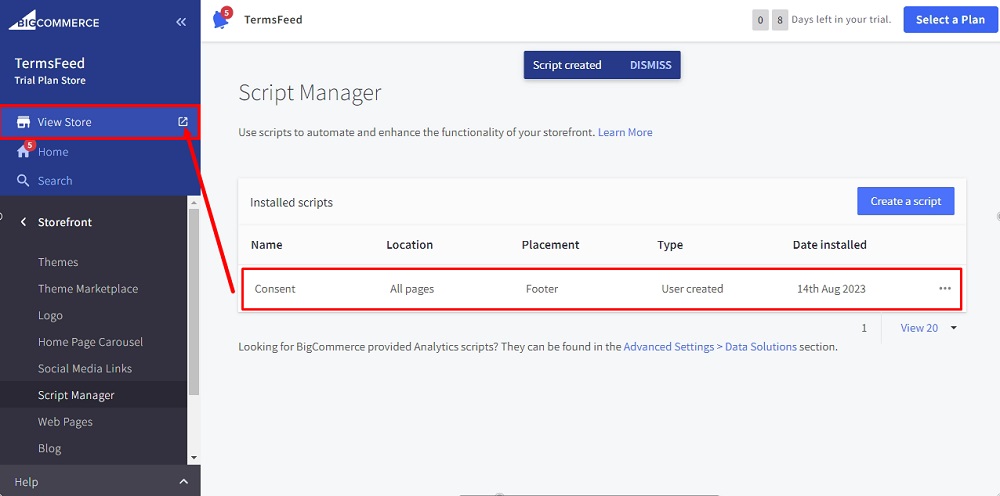Screen dimensions: 1000x496
Task: Open Themes in Storefront menu
Action: pos(58,262)
